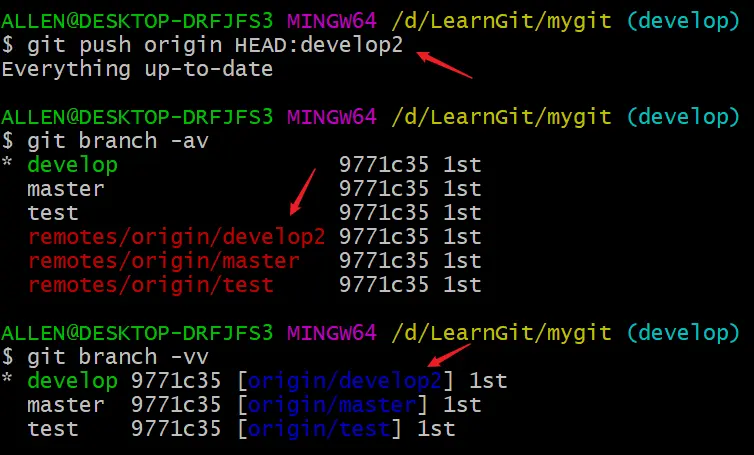Screen dimensions: 754x455
Task: Click the 'Everything up-to-date' output line
Action: point(138,69)
